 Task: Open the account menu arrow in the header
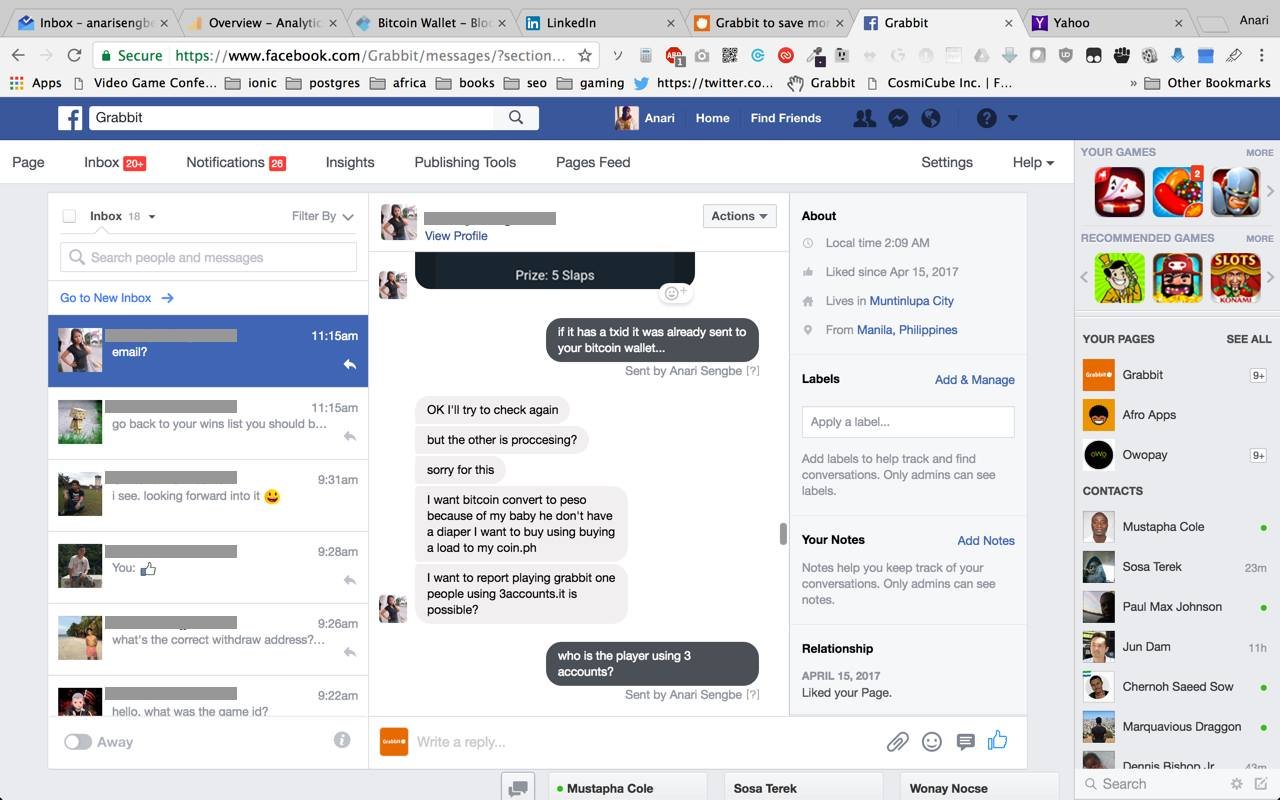1012,118
